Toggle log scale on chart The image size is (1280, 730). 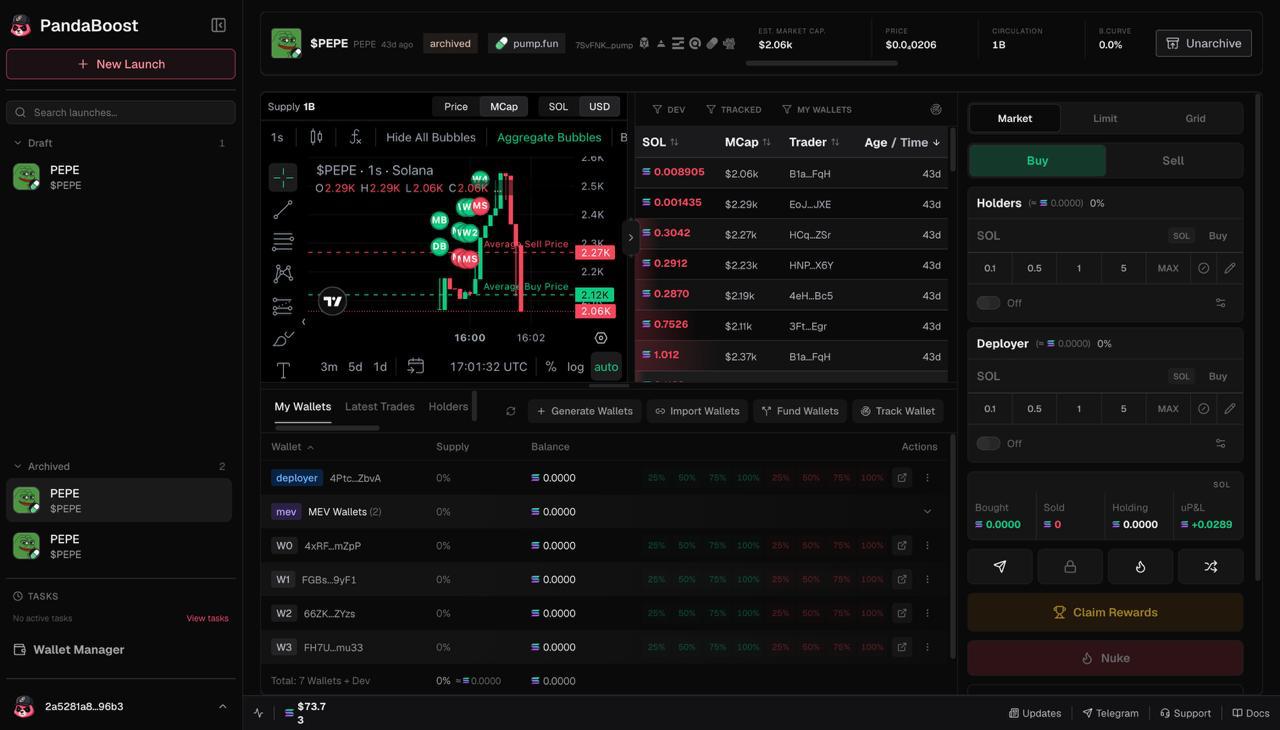click(575, 367)
